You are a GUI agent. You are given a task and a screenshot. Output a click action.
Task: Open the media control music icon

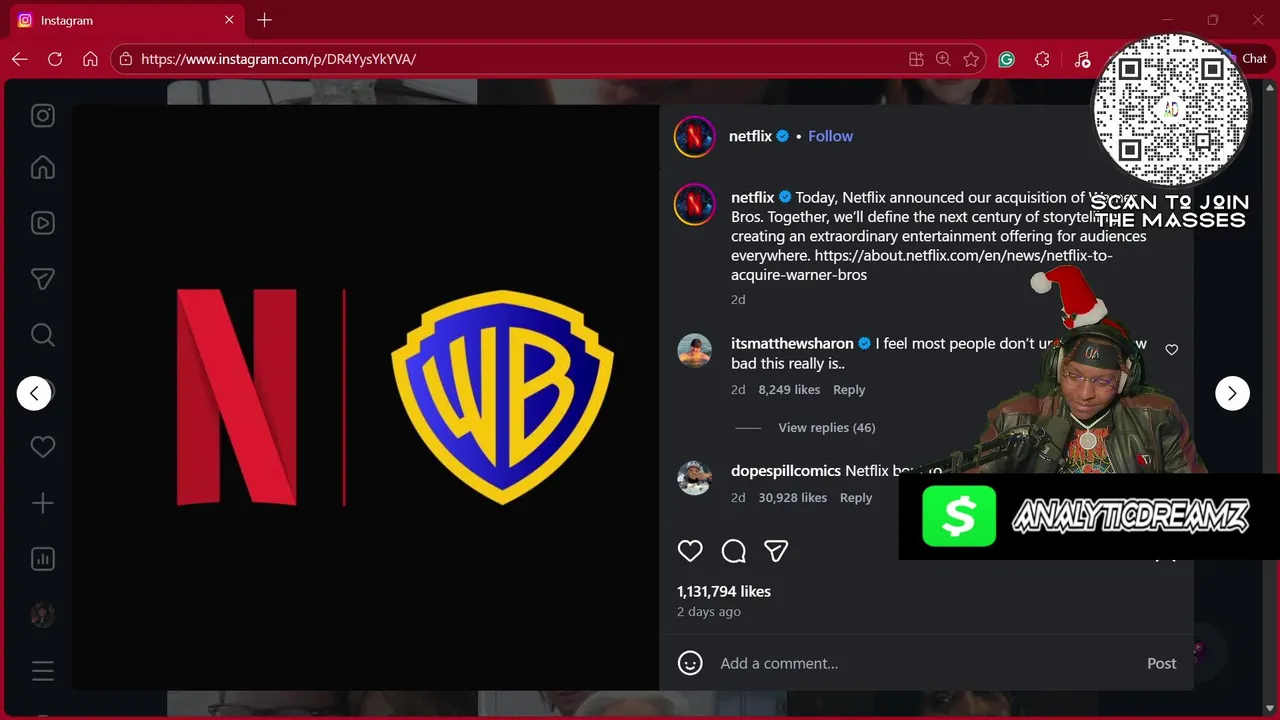pos(1082,59)
